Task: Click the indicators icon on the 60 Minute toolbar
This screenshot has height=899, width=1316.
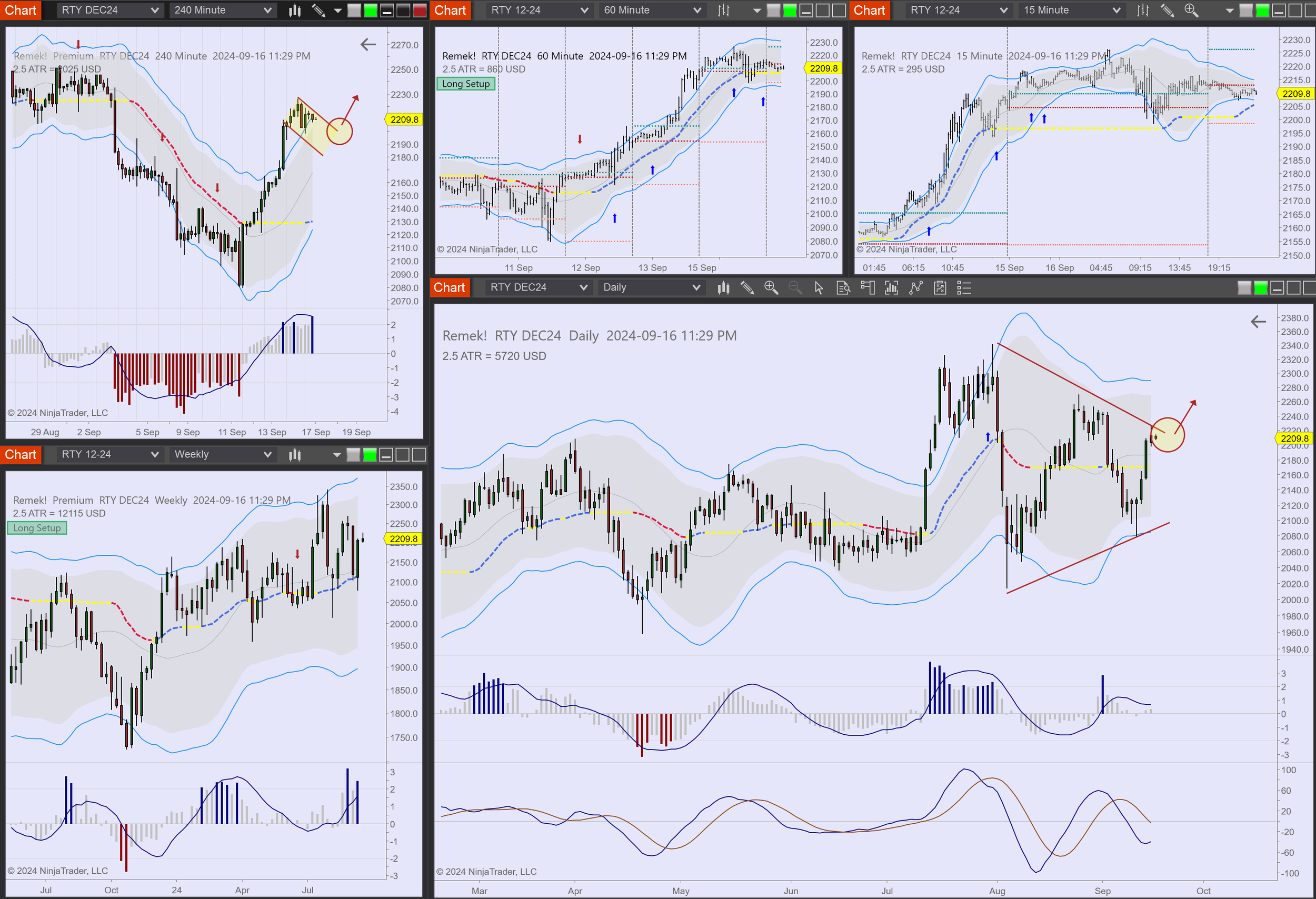Action: tap(723, 9)
